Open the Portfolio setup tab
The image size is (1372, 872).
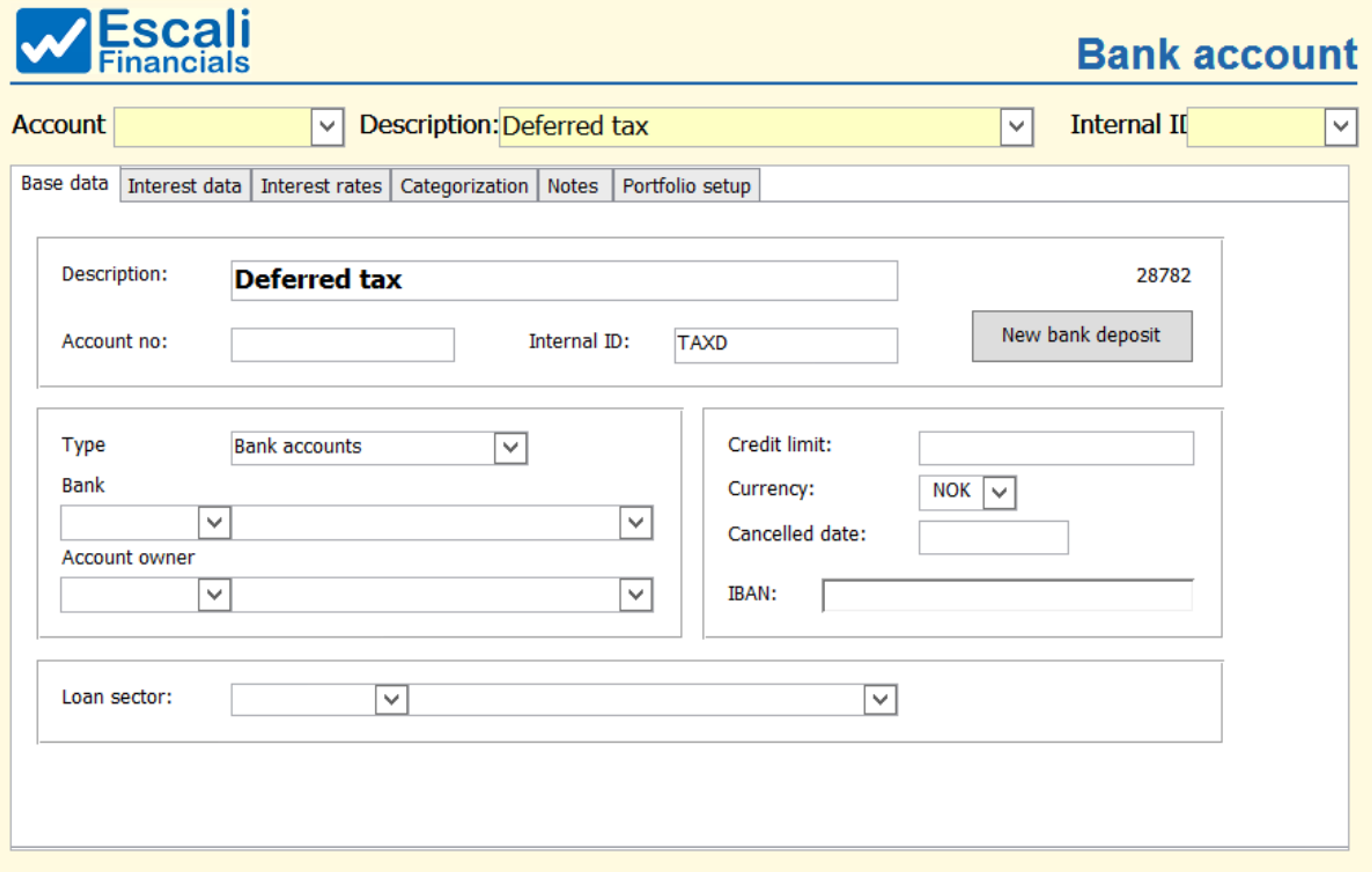click(x=686, y=186)
